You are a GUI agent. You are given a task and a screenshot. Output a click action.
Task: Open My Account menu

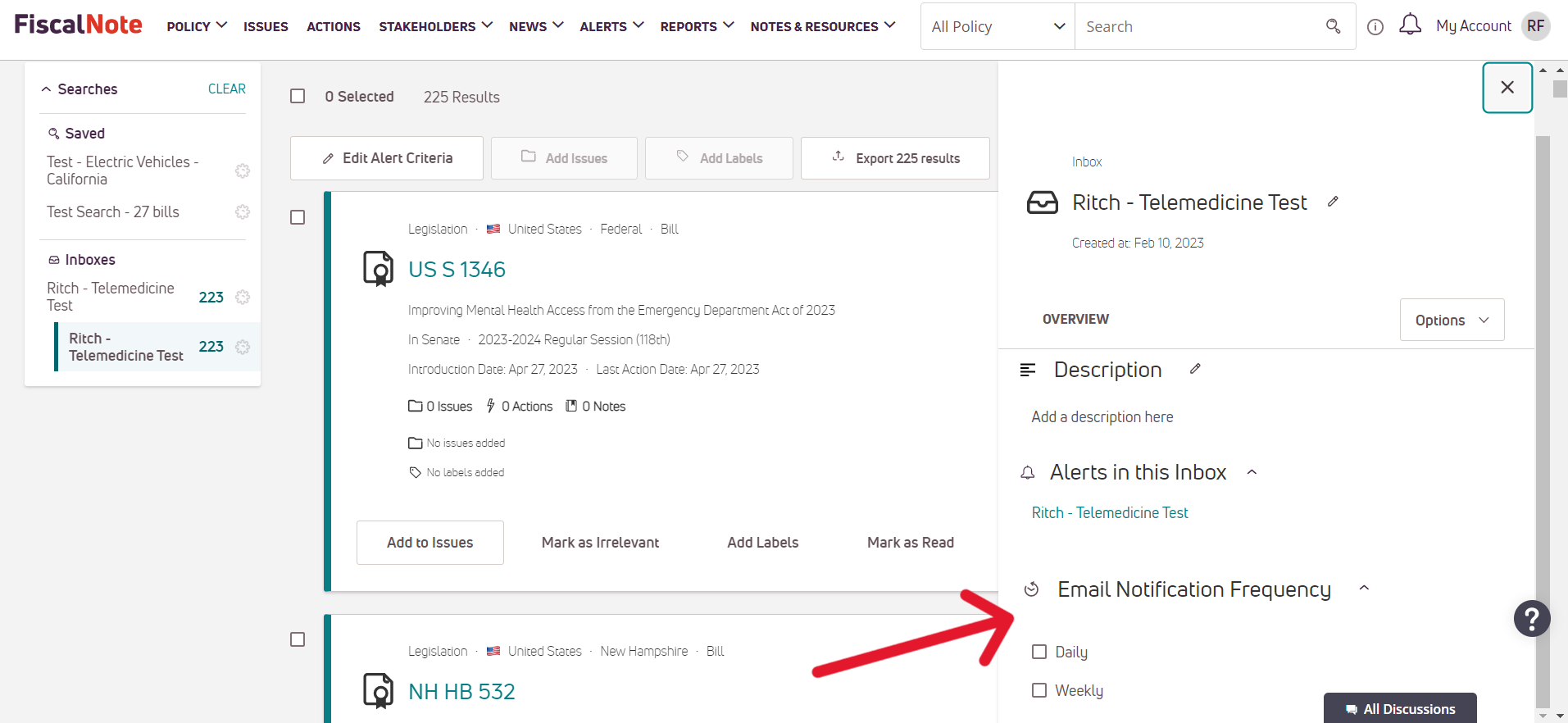1474,26
